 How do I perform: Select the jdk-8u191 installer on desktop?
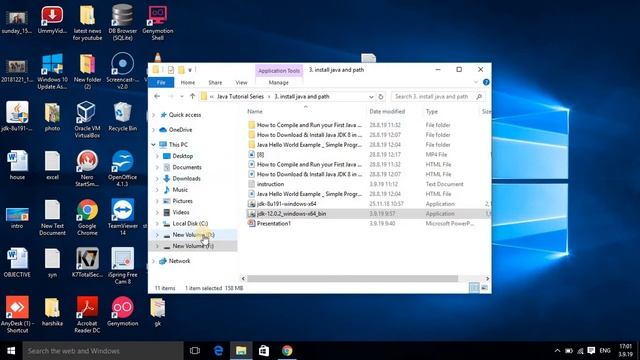(17, 117)
